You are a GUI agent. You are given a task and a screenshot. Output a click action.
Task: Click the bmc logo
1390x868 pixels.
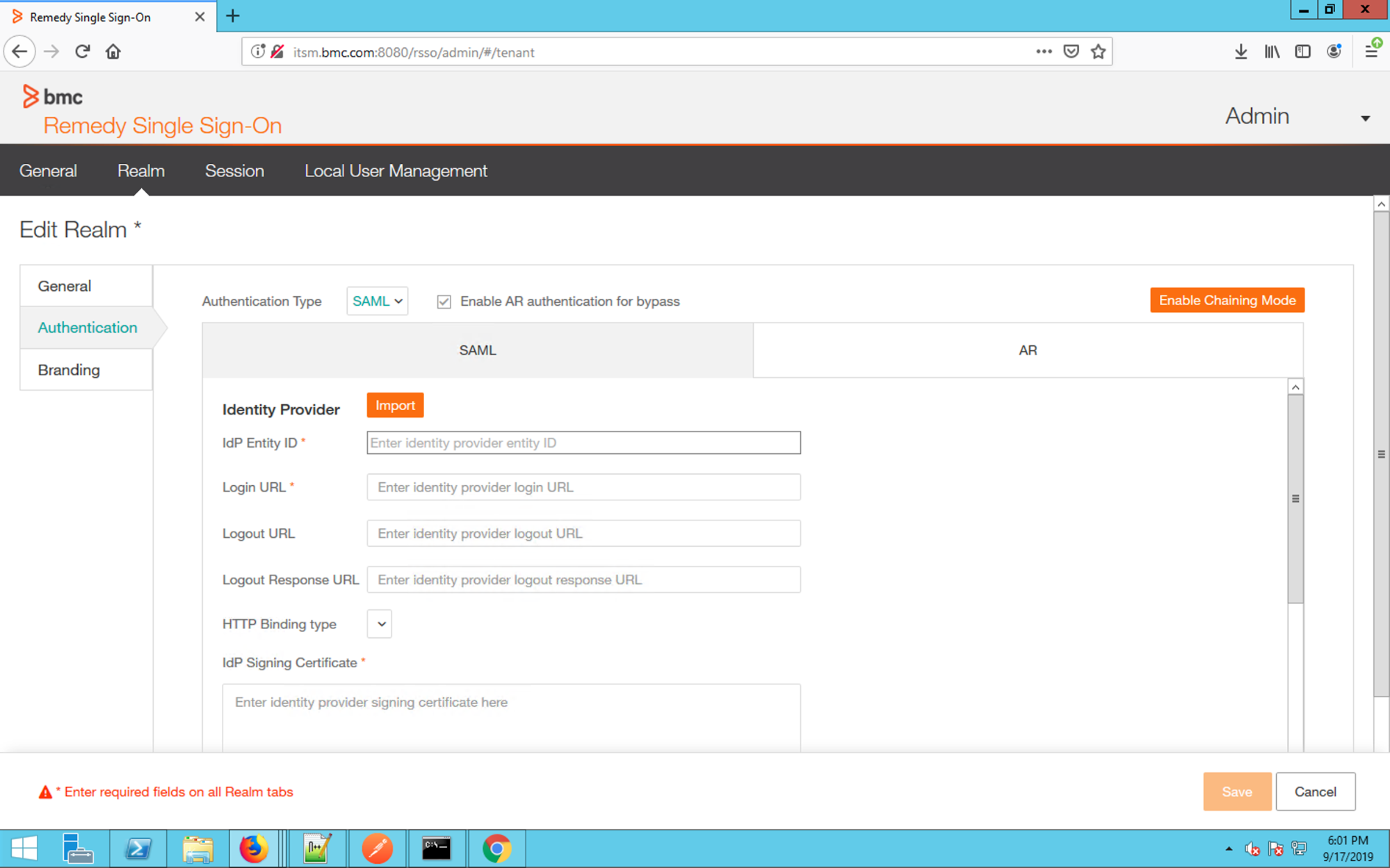pos(52,97)
